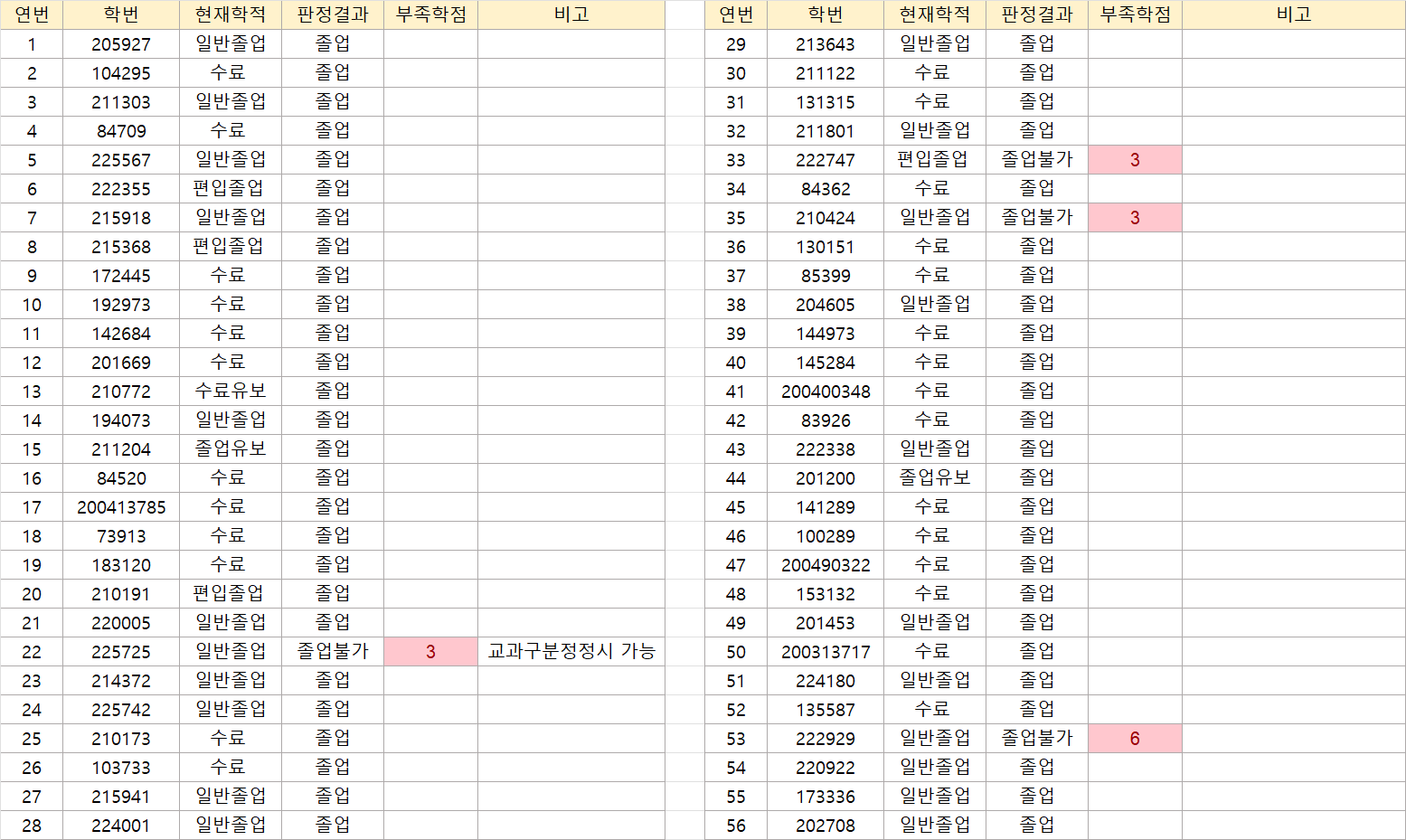This screenshot has width=1406, height=840.
Task: Click the 수료유보 status cell in row 13
Action: (231, 392)
